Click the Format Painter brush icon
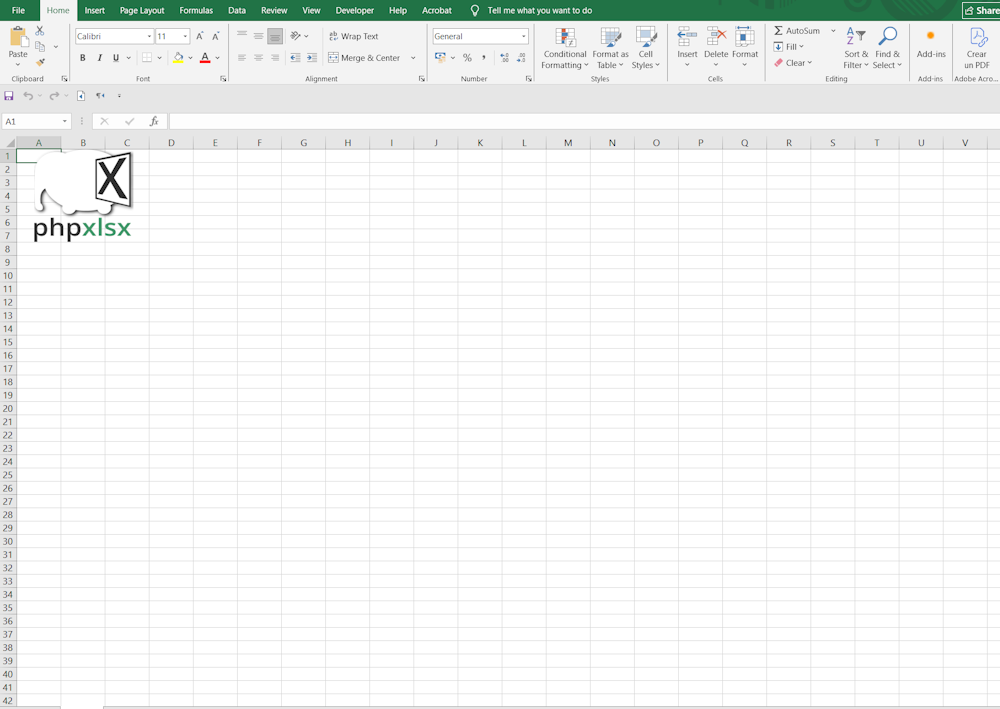This screenshot has height=709, width=1000. click(x=40, y=62)
